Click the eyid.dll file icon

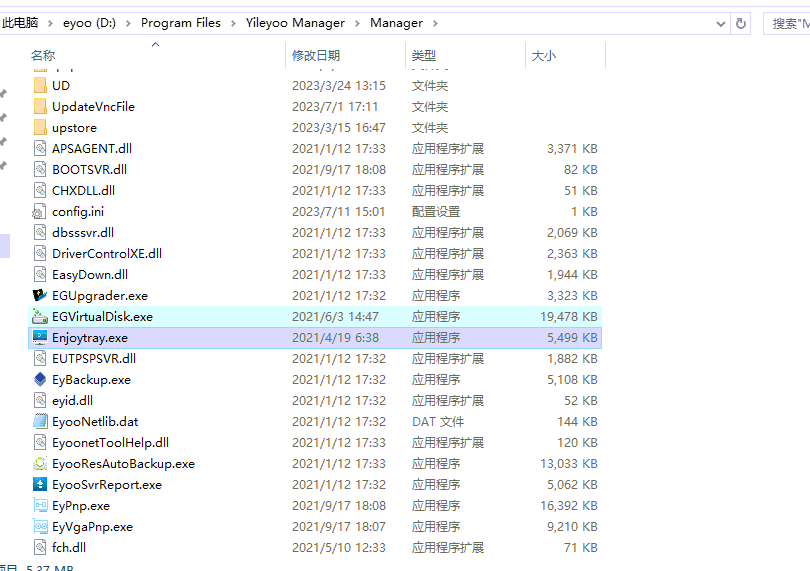tap(40, 400)
